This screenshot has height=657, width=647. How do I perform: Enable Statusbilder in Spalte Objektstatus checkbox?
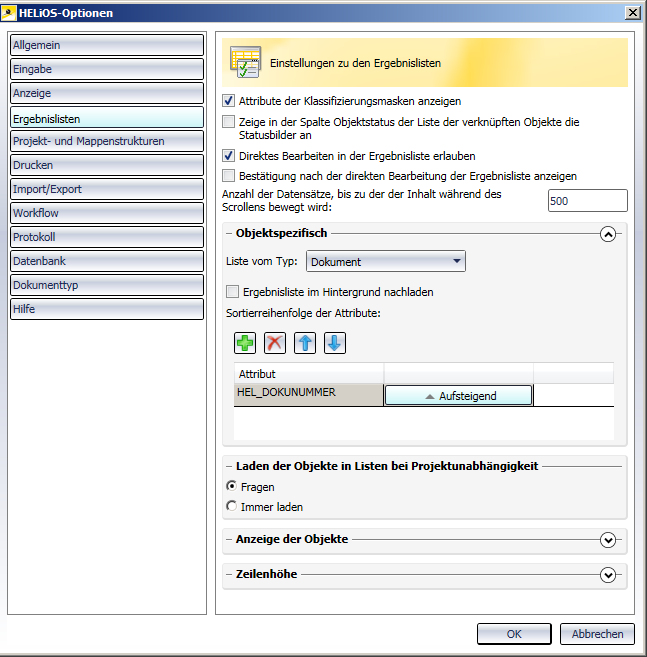228,122
